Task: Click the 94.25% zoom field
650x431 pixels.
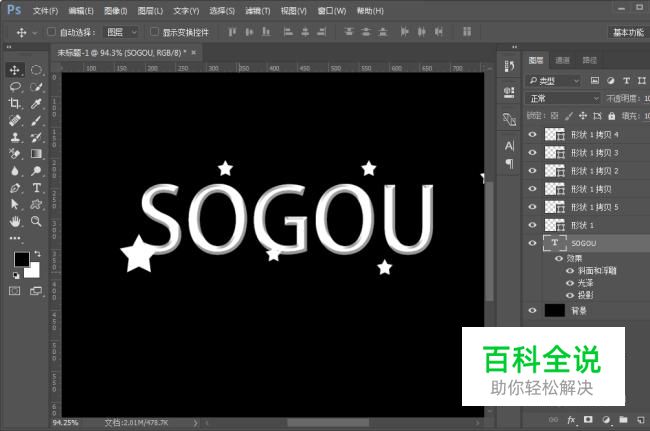Action: pyautogui.click(x=66, y=423)
